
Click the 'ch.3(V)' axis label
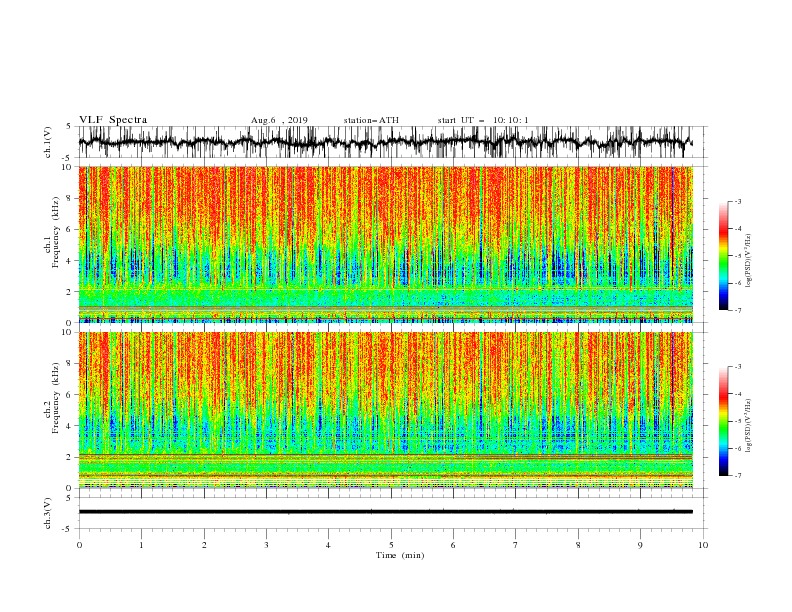(x=48, y=513)
